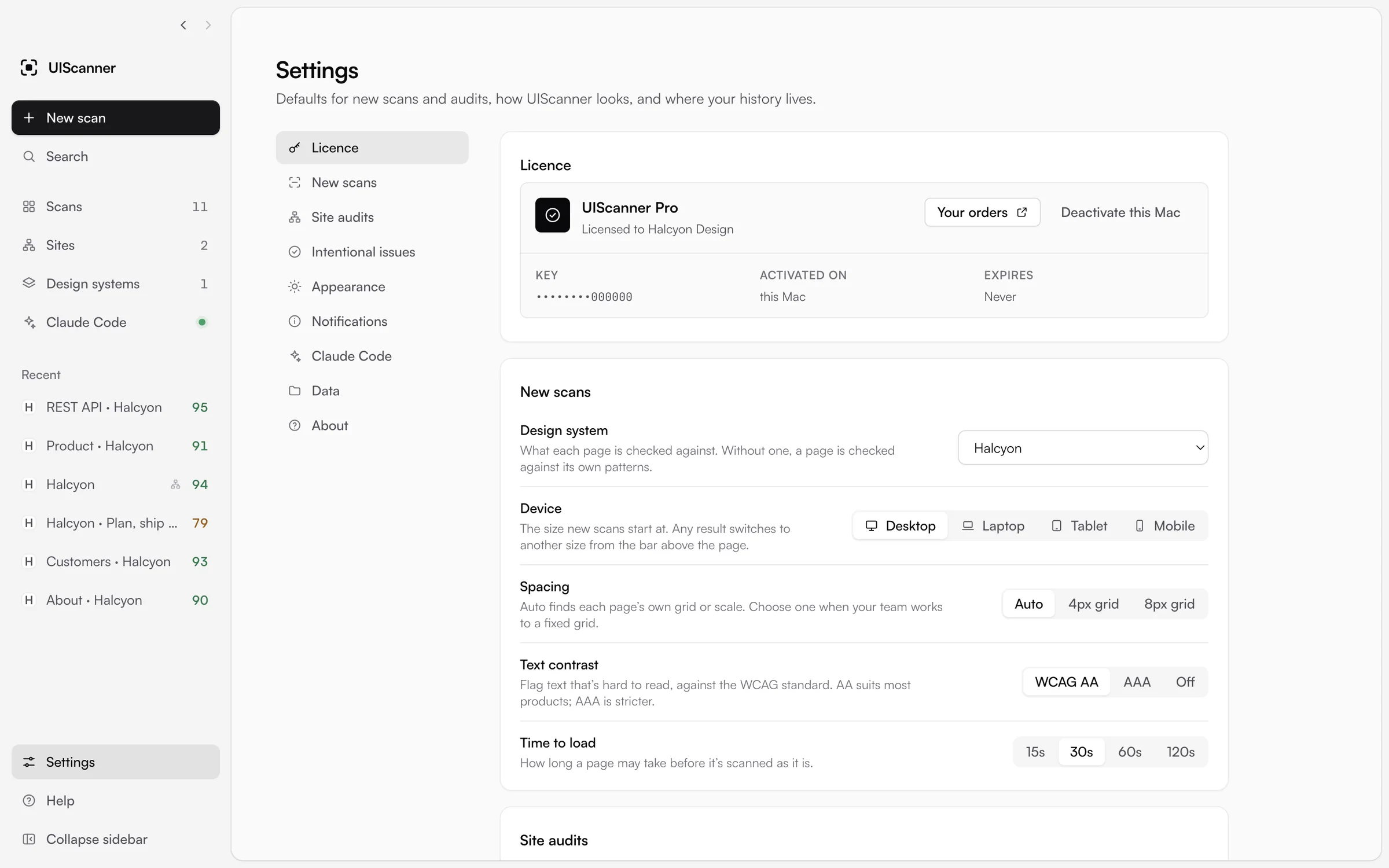Open the Intentional issues settings section
1389x868 pixels.
point(372,252)
